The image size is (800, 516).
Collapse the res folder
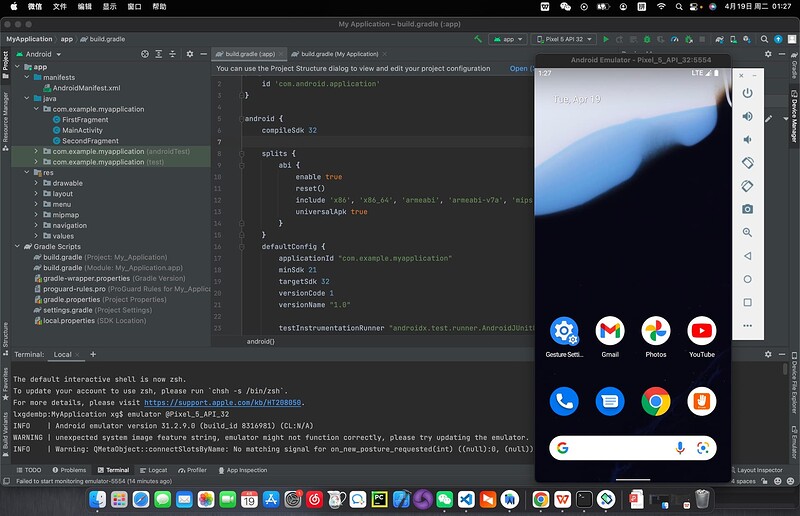[27, 173]
